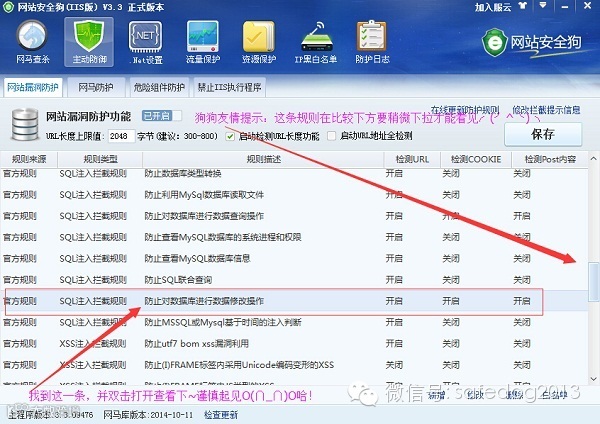This screenshot has width=600, height=424.
Task: Click the rule list scroll-down arrow
Action: point(593,379)
